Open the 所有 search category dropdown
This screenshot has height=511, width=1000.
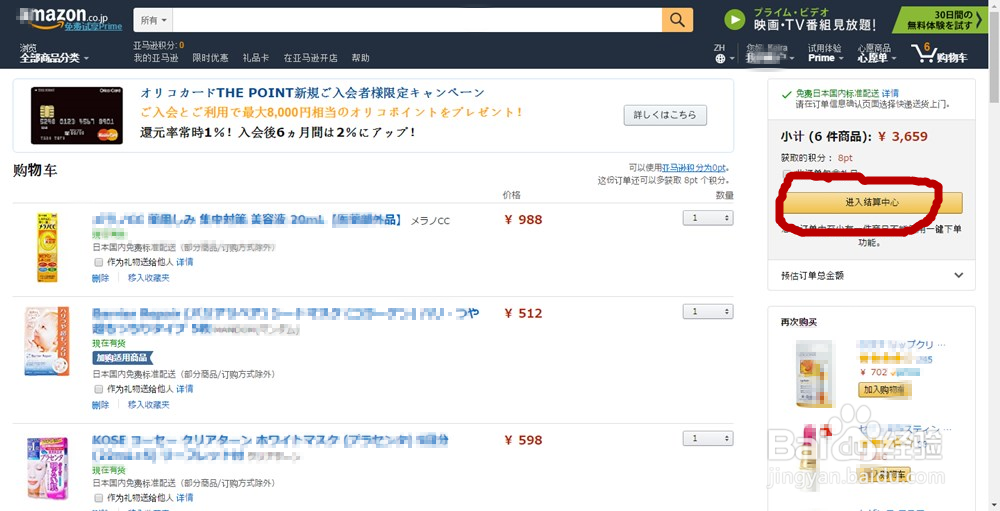(153, 20)
